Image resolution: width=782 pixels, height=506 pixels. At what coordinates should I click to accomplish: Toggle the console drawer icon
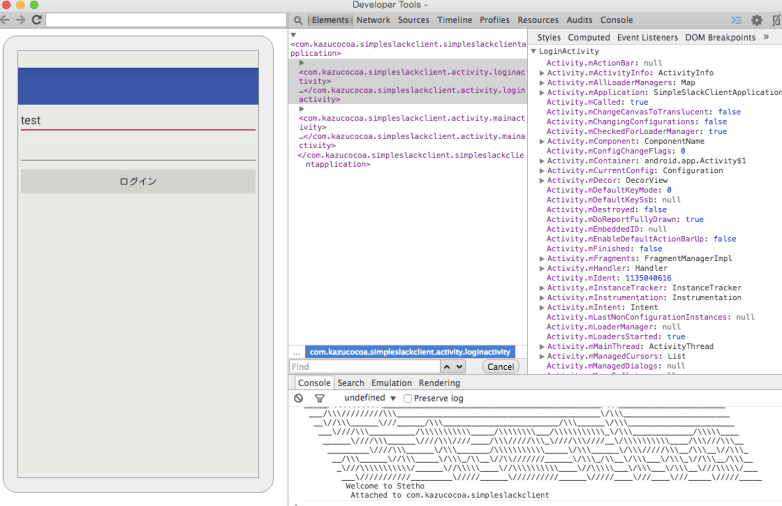[736, 20]
